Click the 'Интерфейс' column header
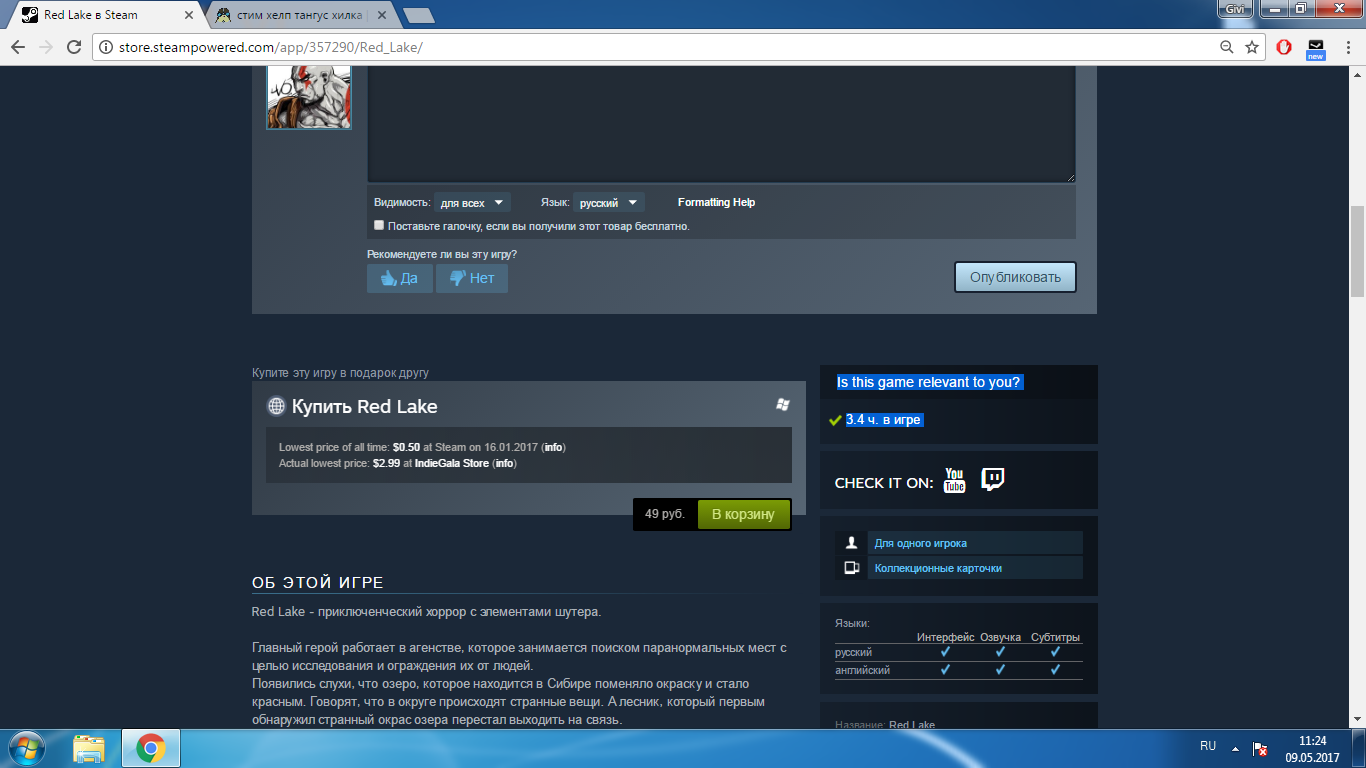Image resolution: width=1366 pixels, height=768 pixels. point(945,637)
